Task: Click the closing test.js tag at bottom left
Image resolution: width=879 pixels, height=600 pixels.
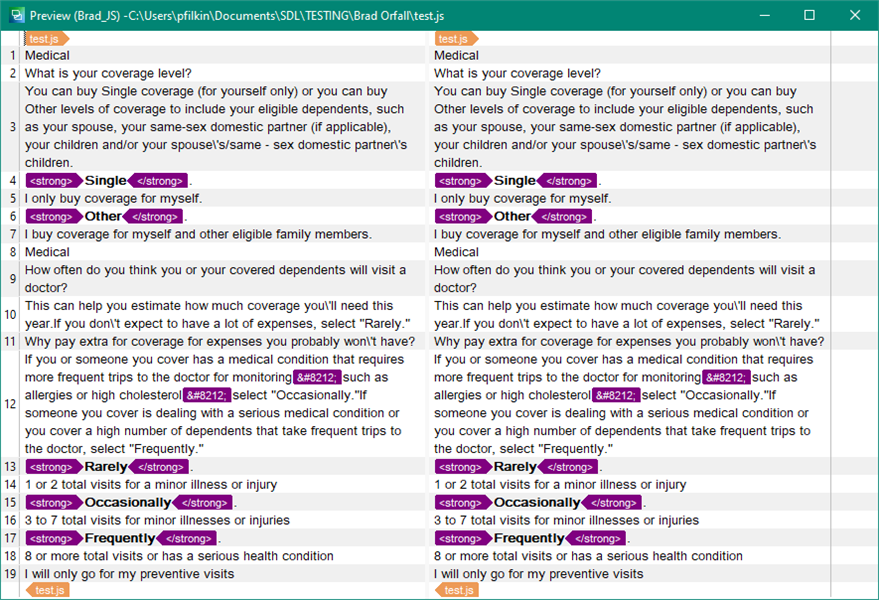Action: tap(47, 590)
